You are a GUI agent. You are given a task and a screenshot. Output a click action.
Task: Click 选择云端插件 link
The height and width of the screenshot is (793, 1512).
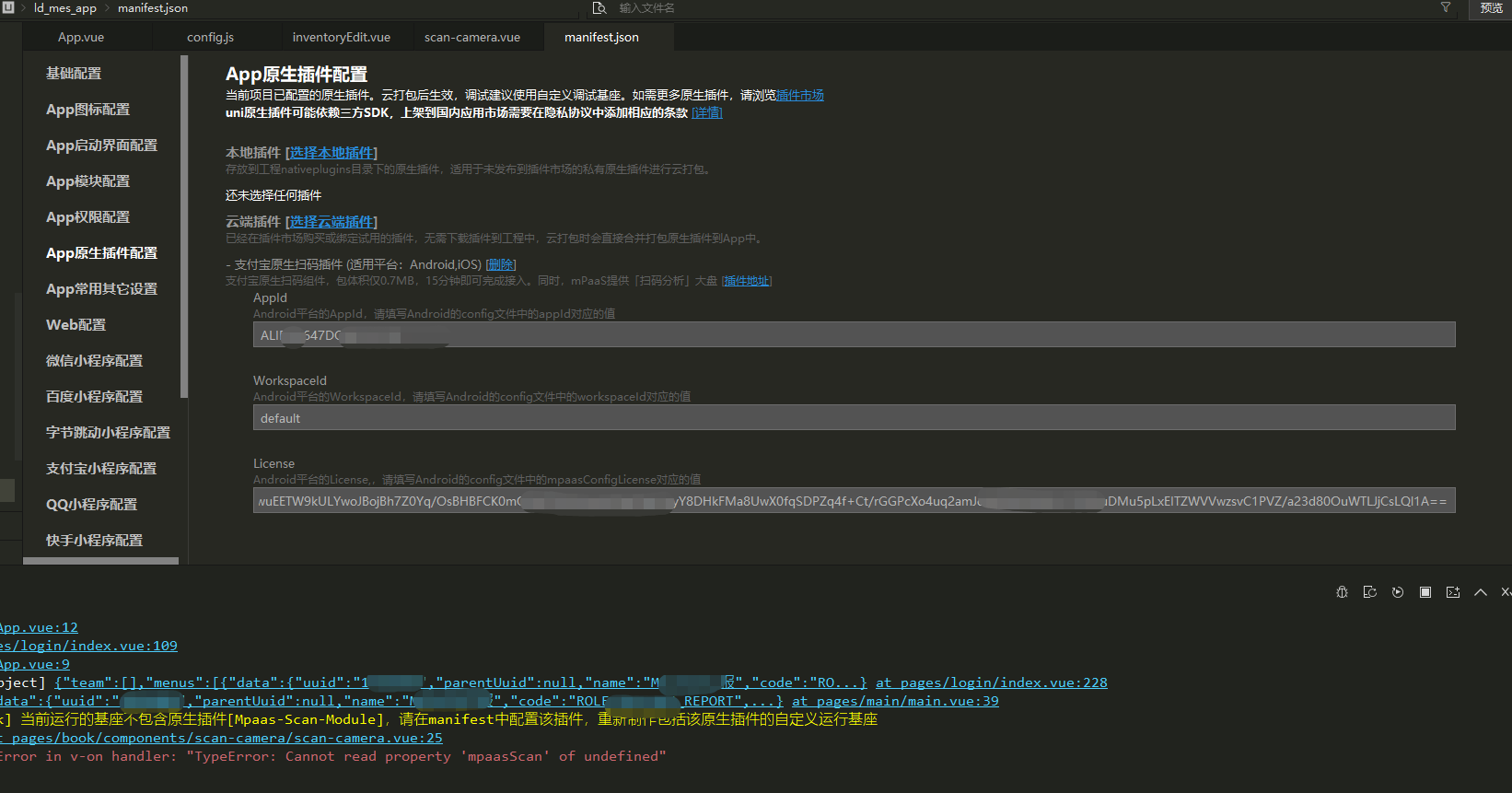click(x=331, y=222)
